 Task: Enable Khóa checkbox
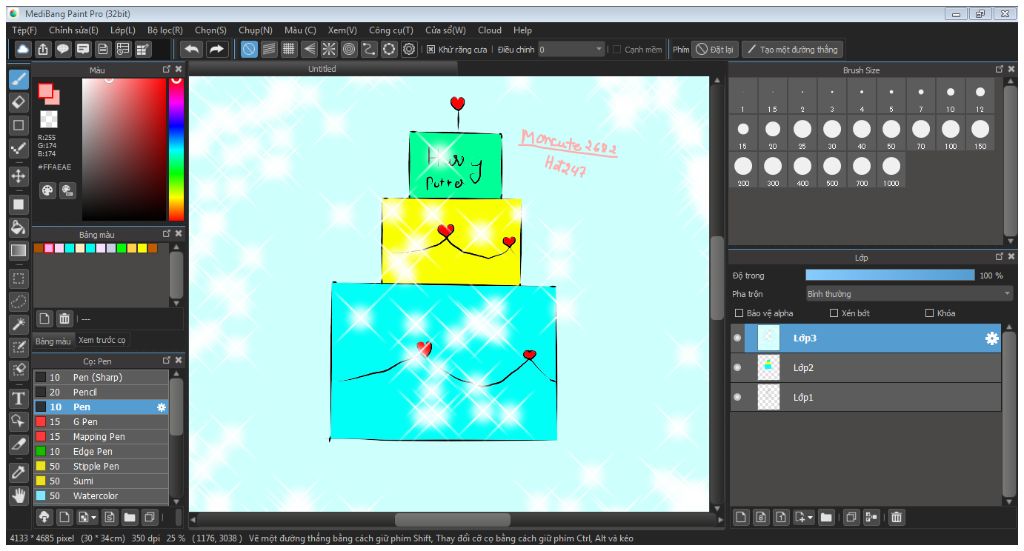tap(929, 313)
